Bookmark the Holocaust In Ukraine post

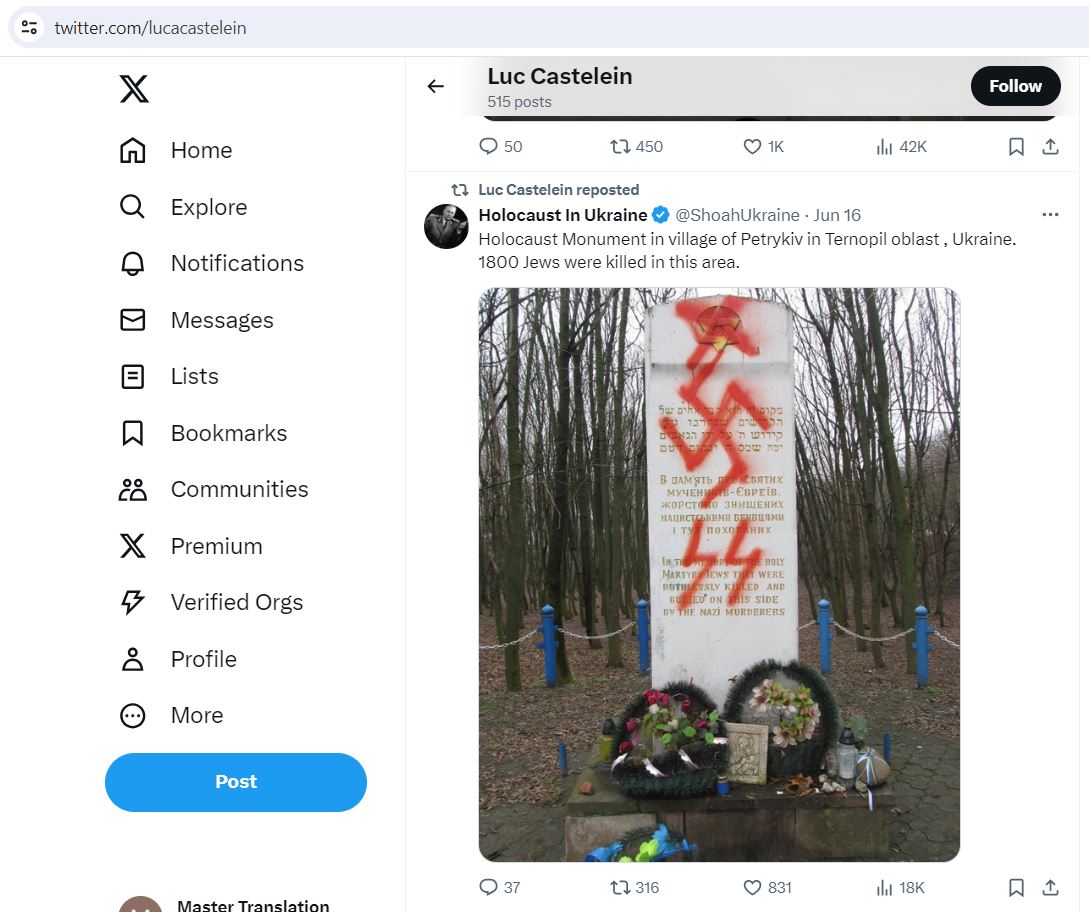pos(1016,887)
